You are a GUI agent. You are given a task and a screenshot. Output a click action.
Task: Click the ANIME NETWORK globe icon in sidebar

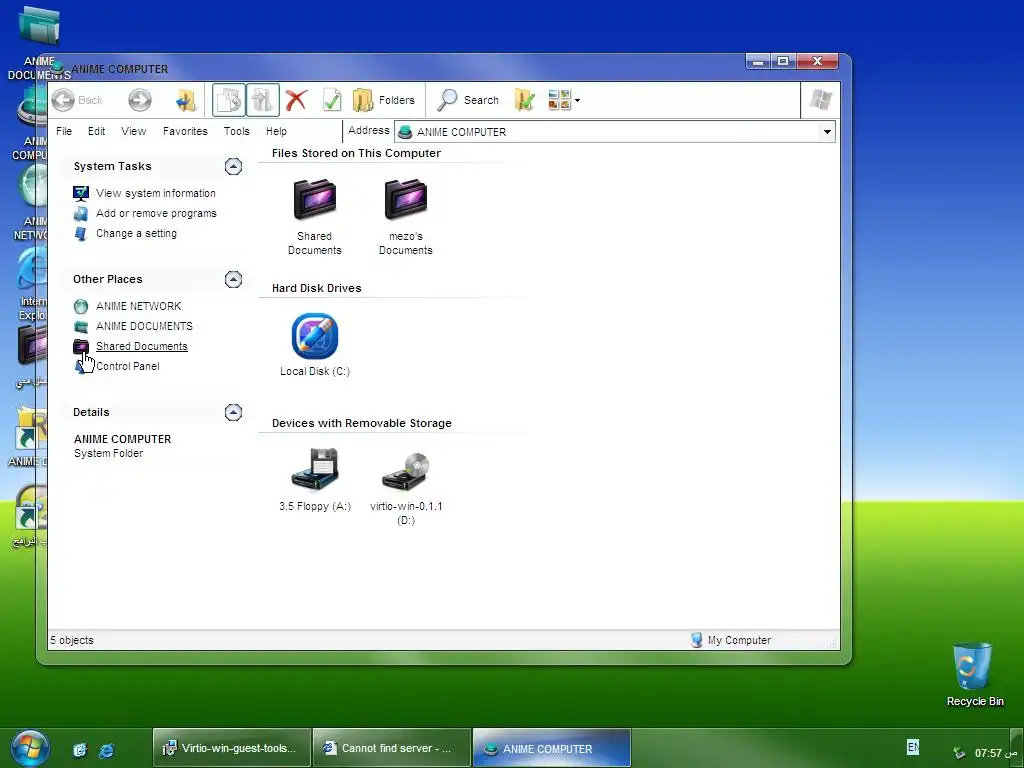click(81, 306)
